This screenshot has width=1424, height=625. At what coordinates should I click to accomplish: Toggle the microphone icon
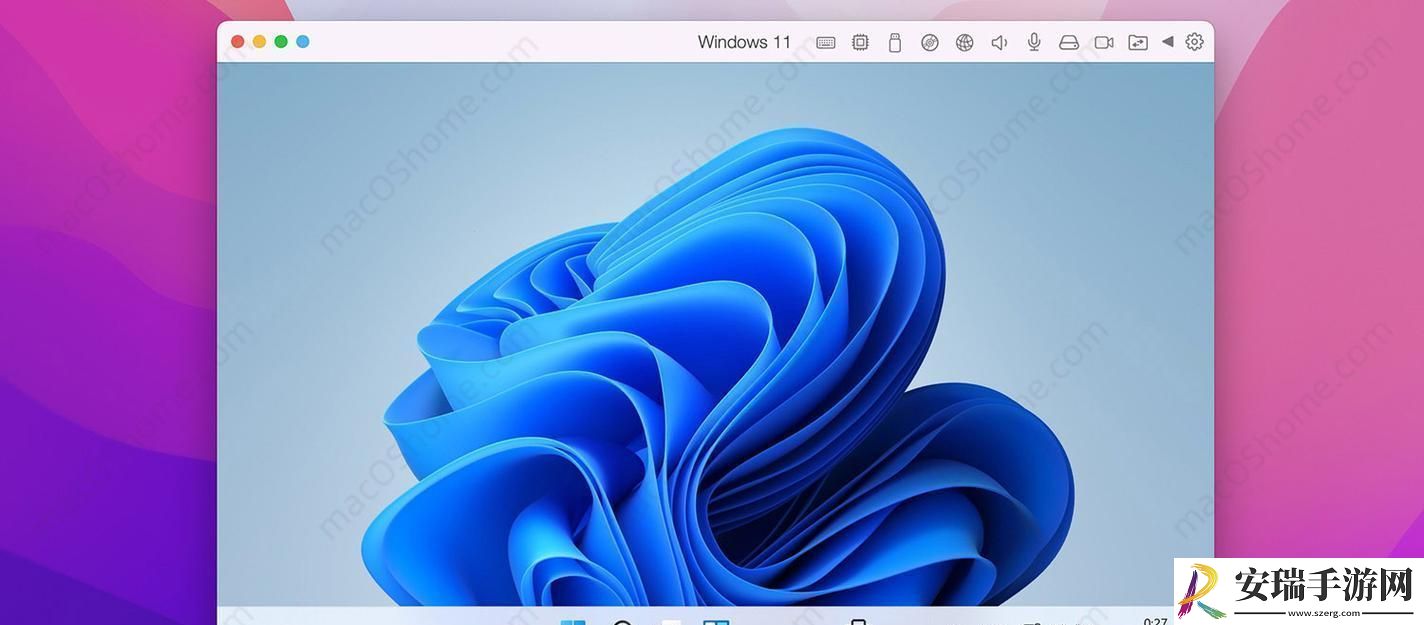tap(1034, 42)
